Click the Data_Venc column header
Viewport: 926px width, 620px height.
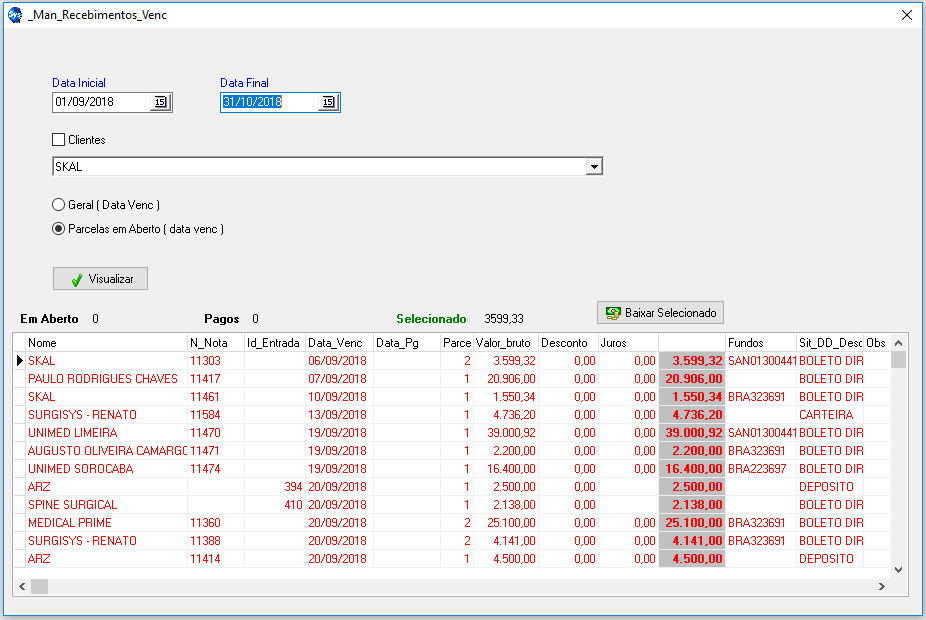click(x=338, y=343)
